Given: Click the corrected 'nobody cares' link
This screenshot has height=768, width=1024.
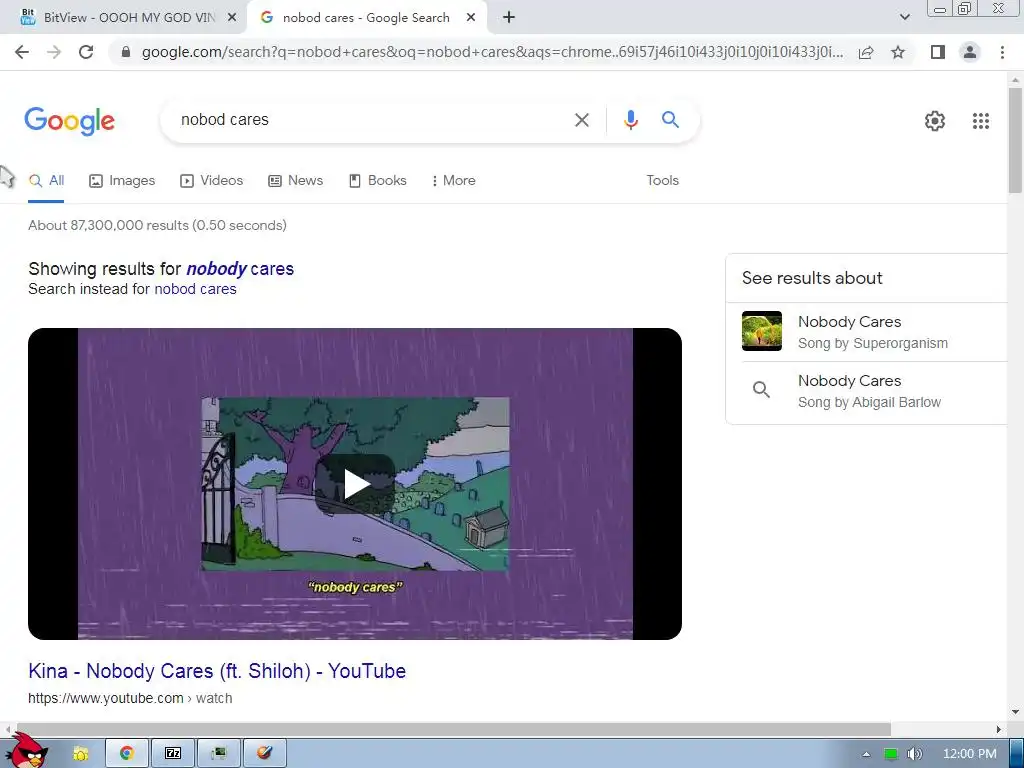Looking at the screenshot, I should (240, 269).
